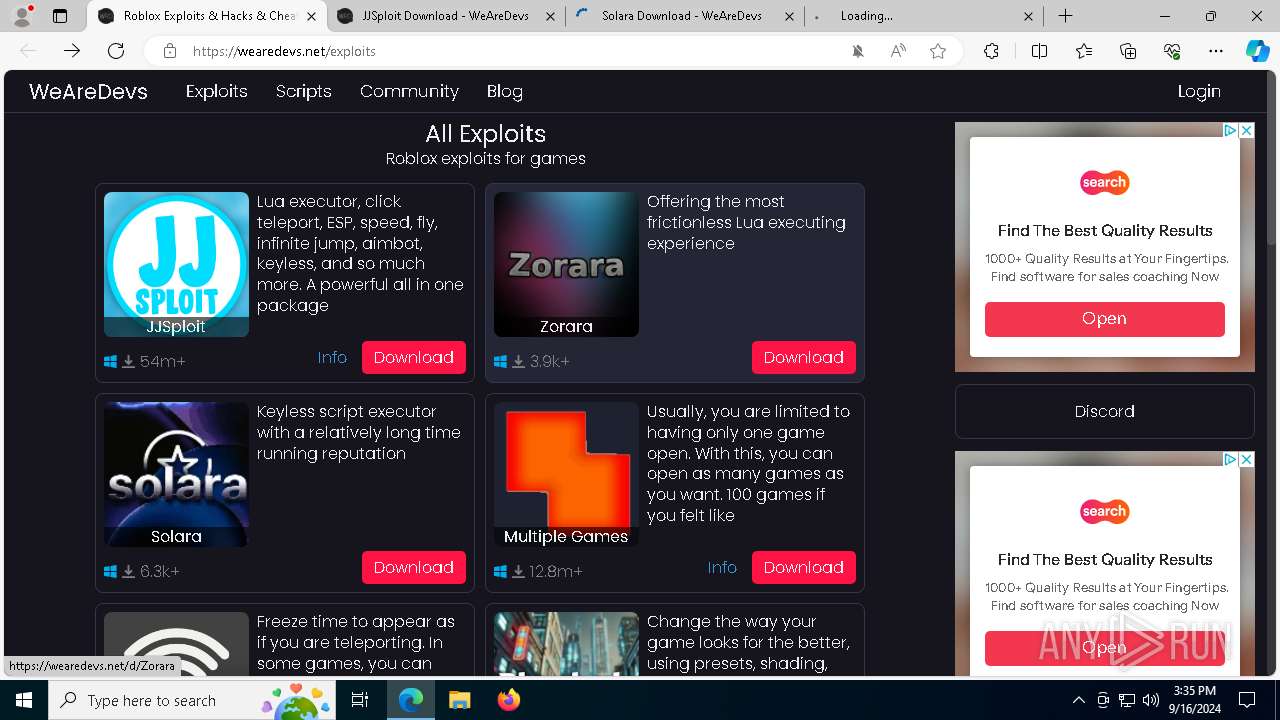
Task: Open the Windows notification center
Action: pos(1247,700)
